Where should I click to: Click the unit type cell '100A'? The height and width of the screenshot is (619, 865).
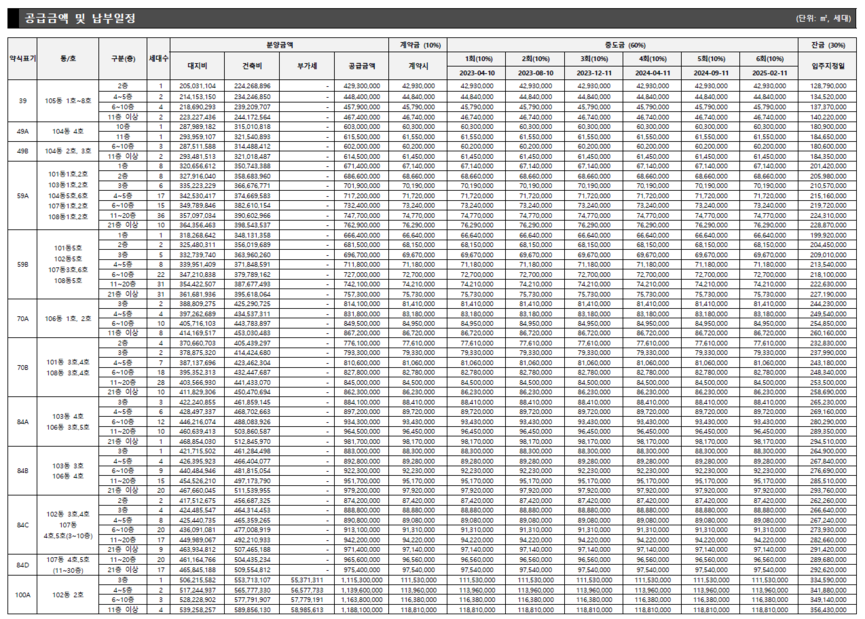tap(22, 595)
